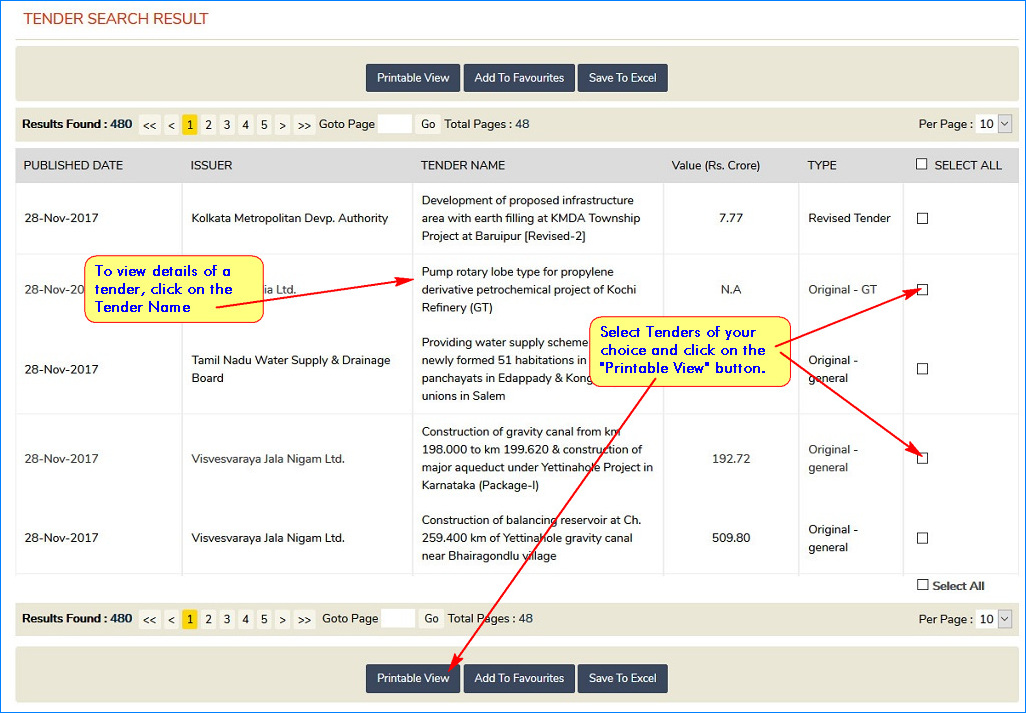Click bottom last page >> arrow
This screenshot has height=713, width=1026.
304,619
